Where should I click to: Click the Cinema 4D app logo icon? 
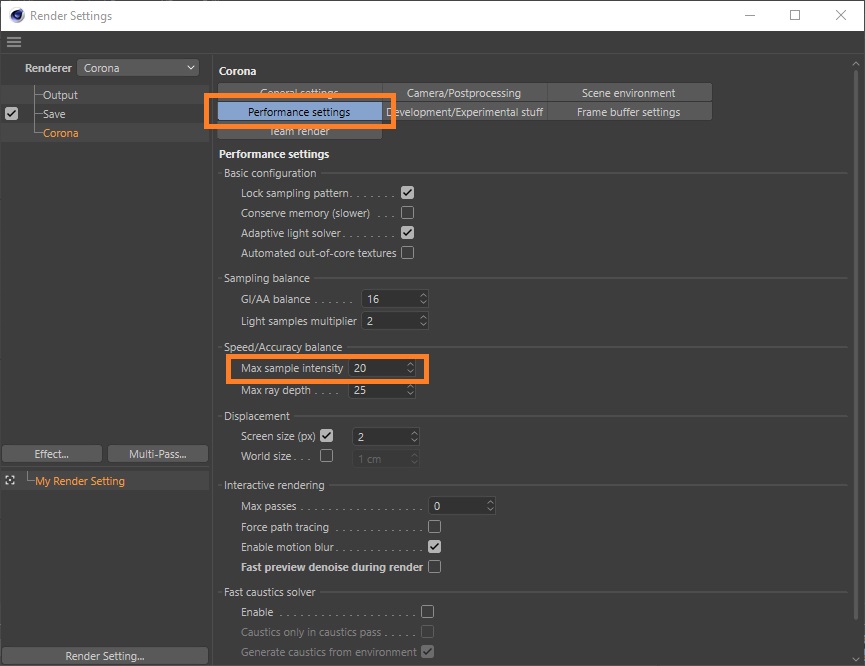click(16, 15)
